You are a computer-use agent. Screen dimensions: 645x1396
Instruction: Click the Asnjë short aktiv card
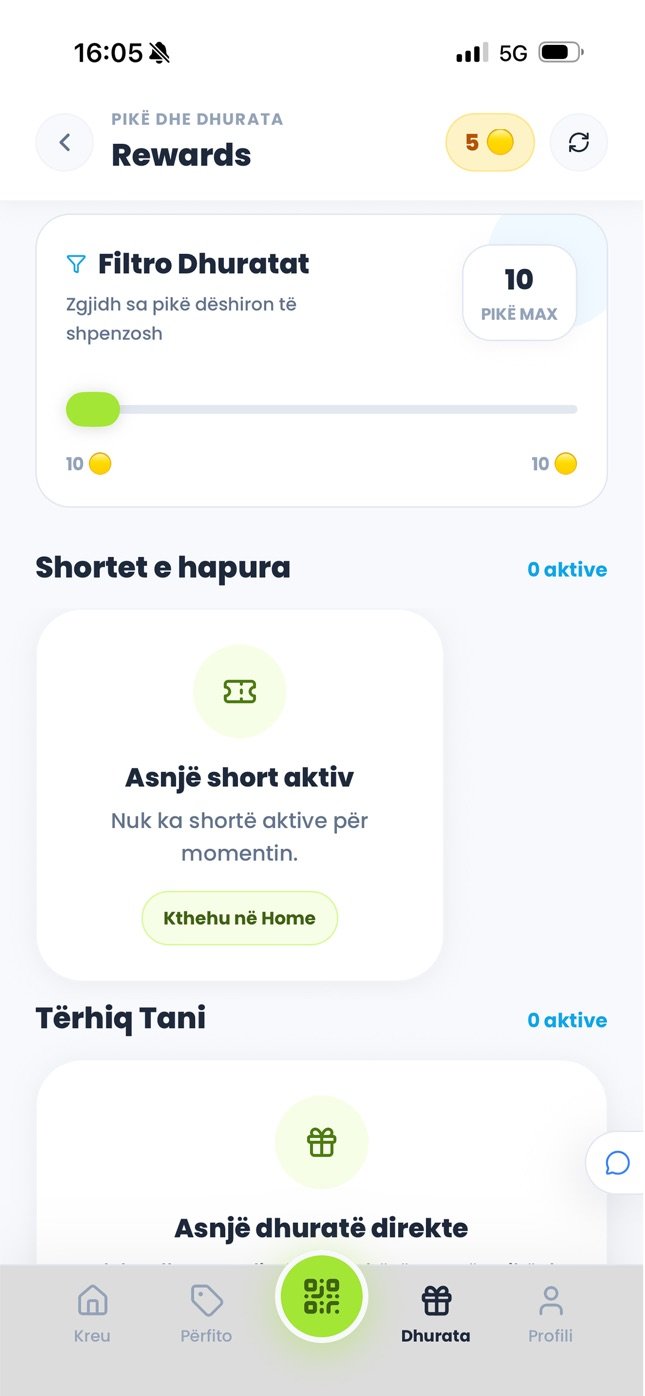pyautogui.click(x=240, y=795)
